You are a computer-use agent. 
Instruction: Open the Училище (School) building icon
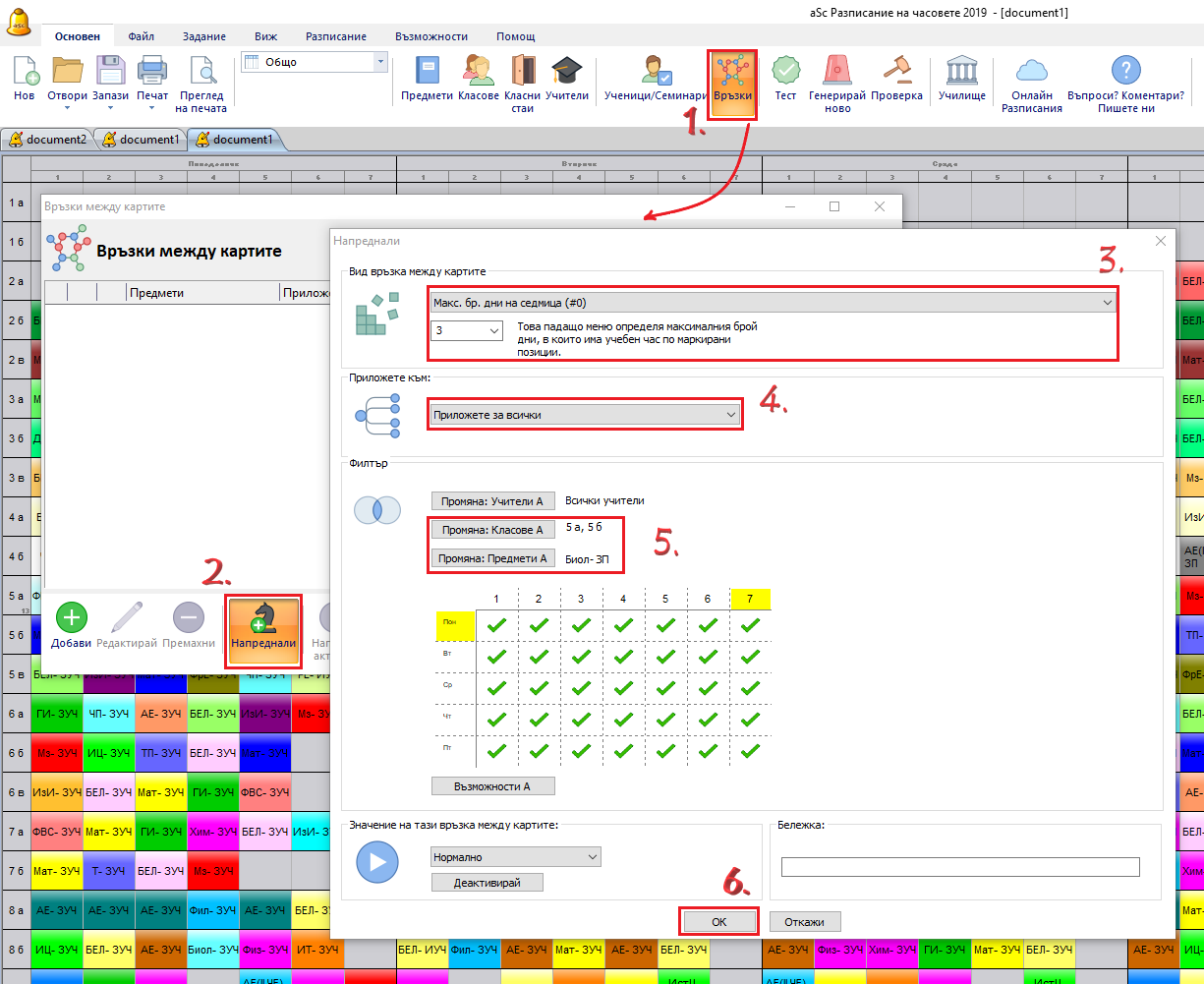pos(961,72)
